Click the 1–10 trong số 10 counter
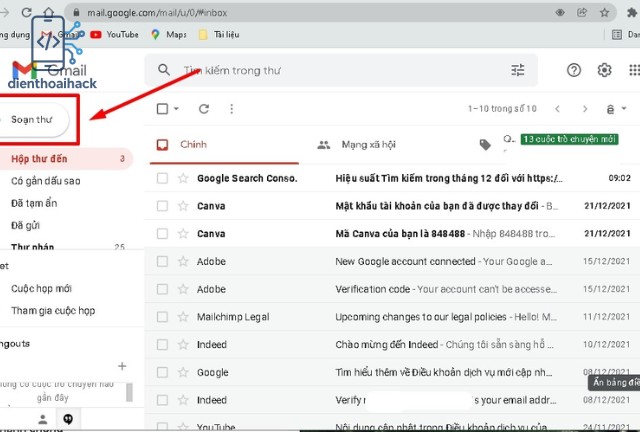640x432 pixels. tap(502, 109)
